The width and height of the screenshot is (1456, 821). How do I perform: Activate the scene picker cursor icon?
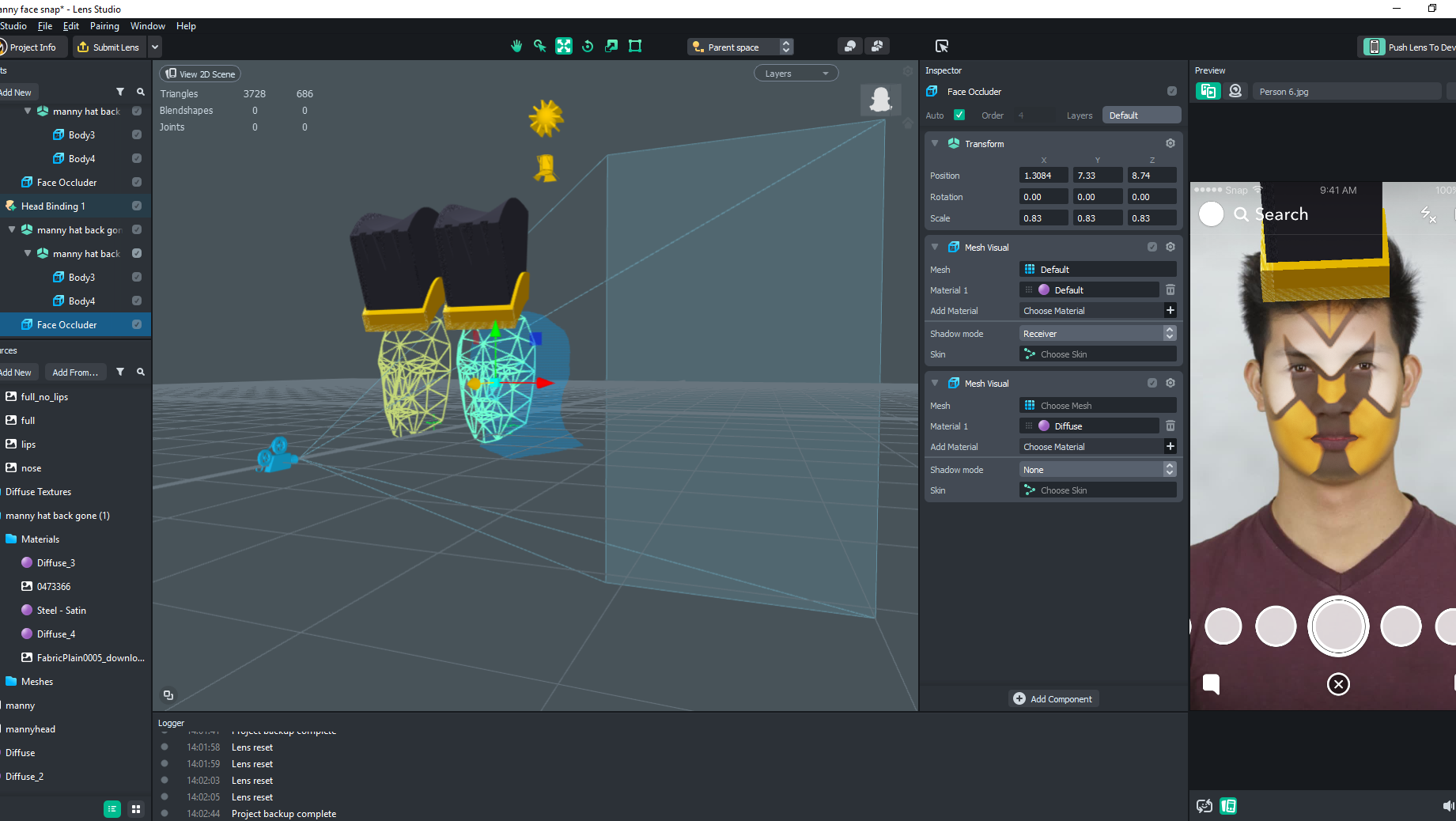point(941,47)
